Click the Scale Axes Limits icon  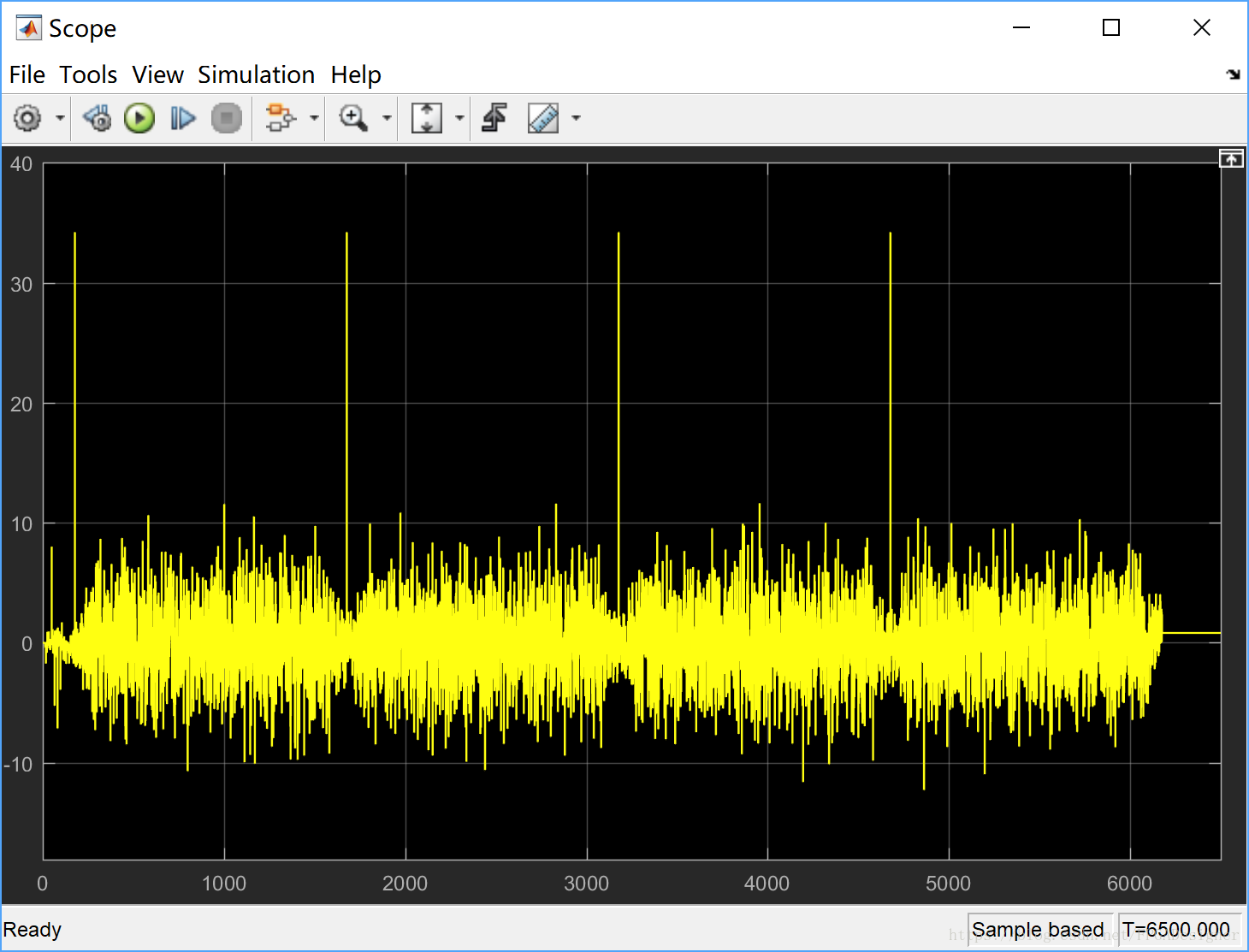coord(427,118)
